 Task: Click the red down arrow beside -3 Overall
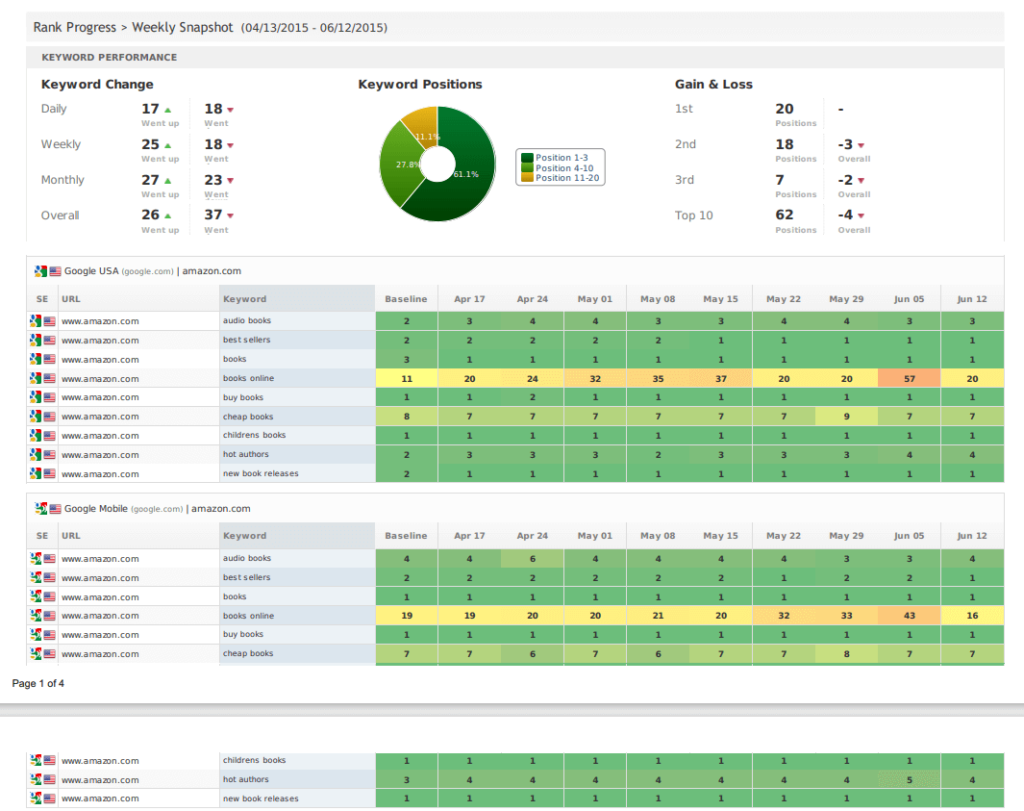(861, 145)
